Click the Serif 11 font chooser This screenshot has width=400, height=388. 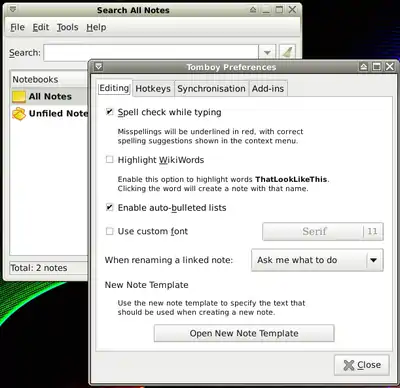point(323,231)
